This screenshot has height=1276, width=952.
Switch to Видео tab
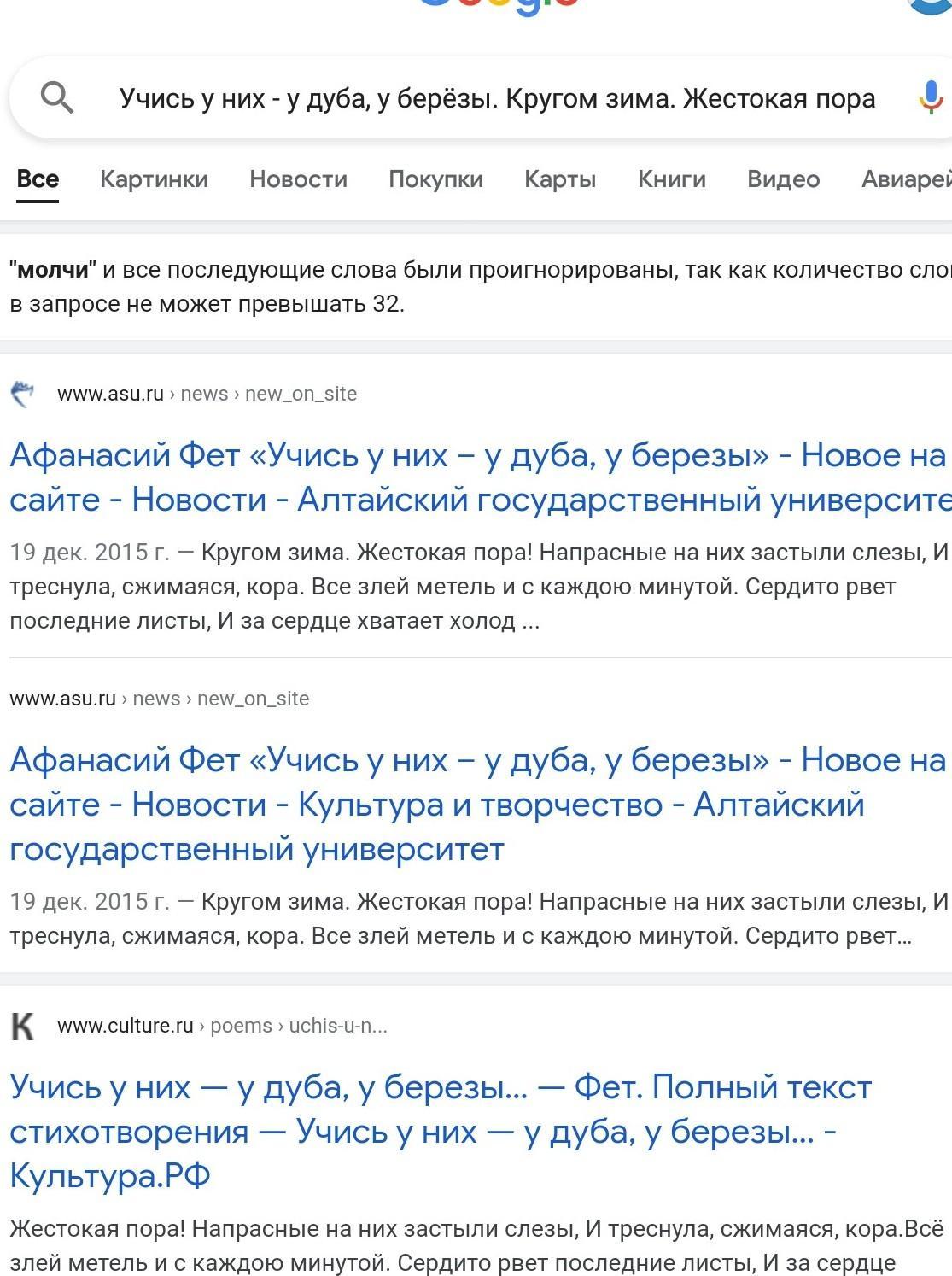click(783, 179)
